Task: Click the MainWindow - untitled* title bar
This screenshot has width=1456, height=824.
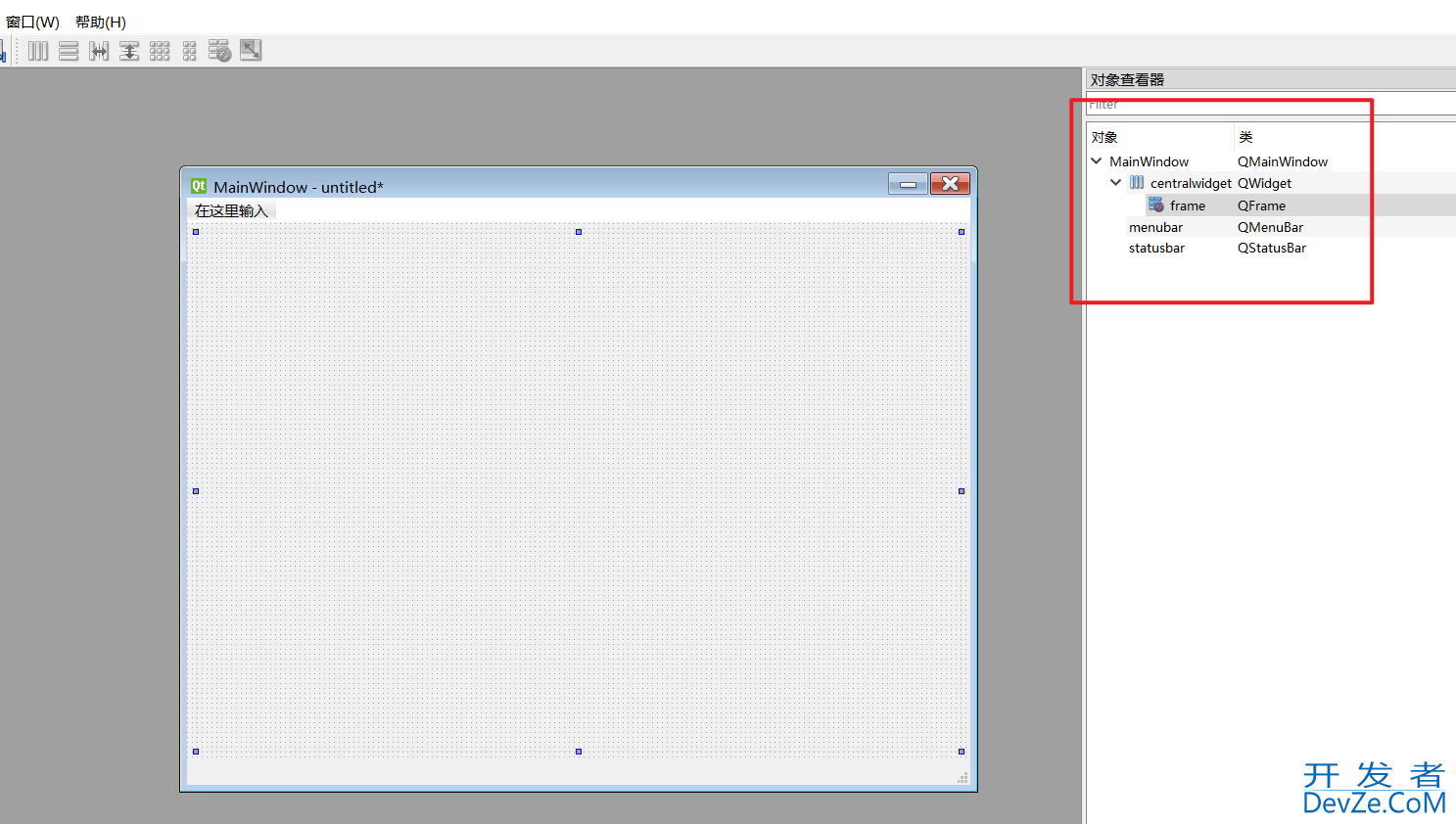Action: coord(578,185)
